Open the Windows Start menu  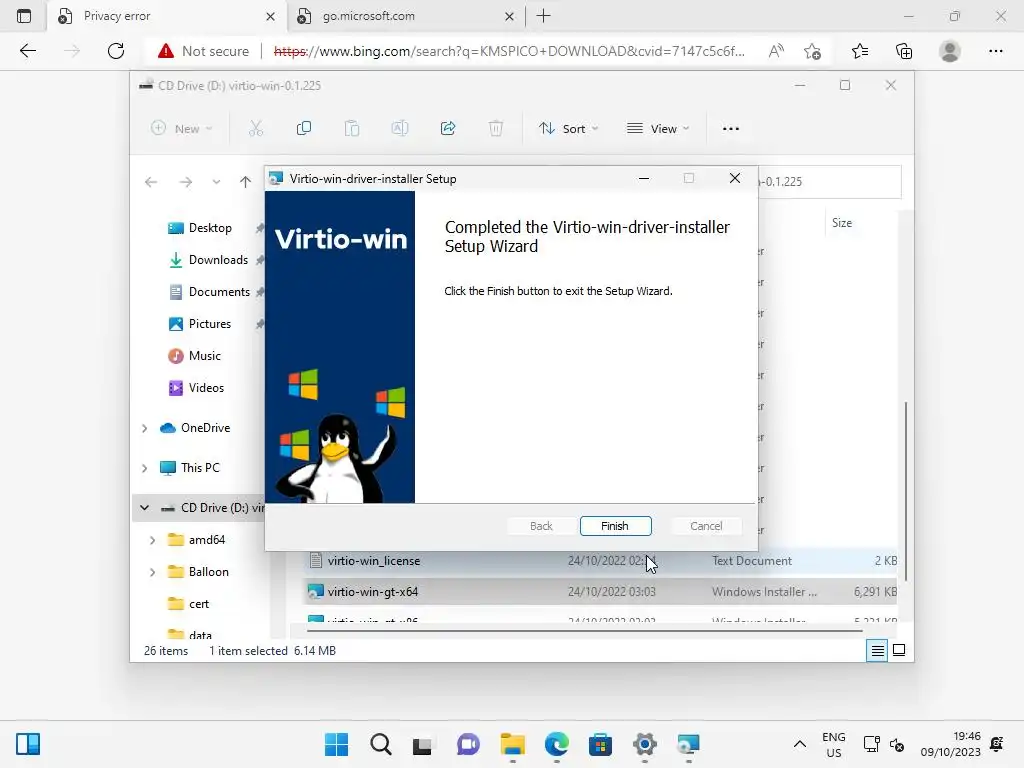tap(336, 744)
